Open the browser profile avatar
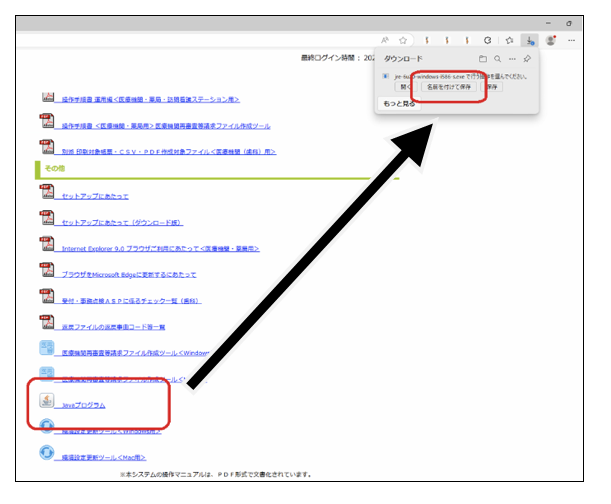Screen dimensions: 611x504 tap(551, 40)
